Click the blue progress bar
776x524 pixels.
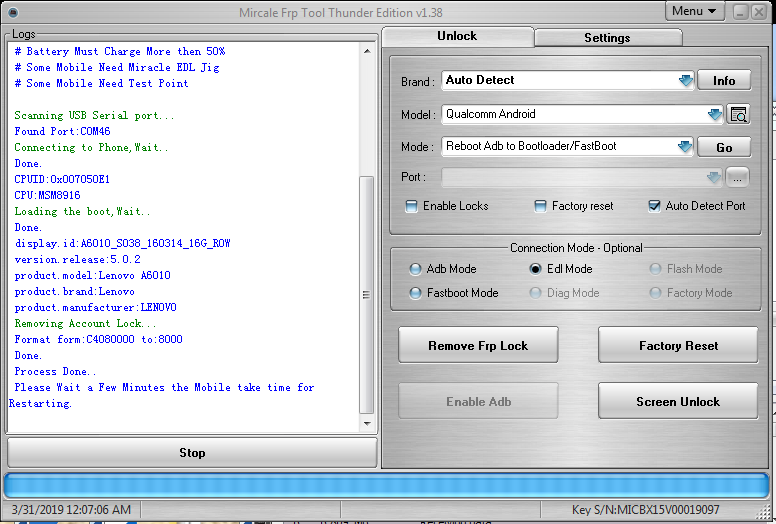[x=387, y=485]
